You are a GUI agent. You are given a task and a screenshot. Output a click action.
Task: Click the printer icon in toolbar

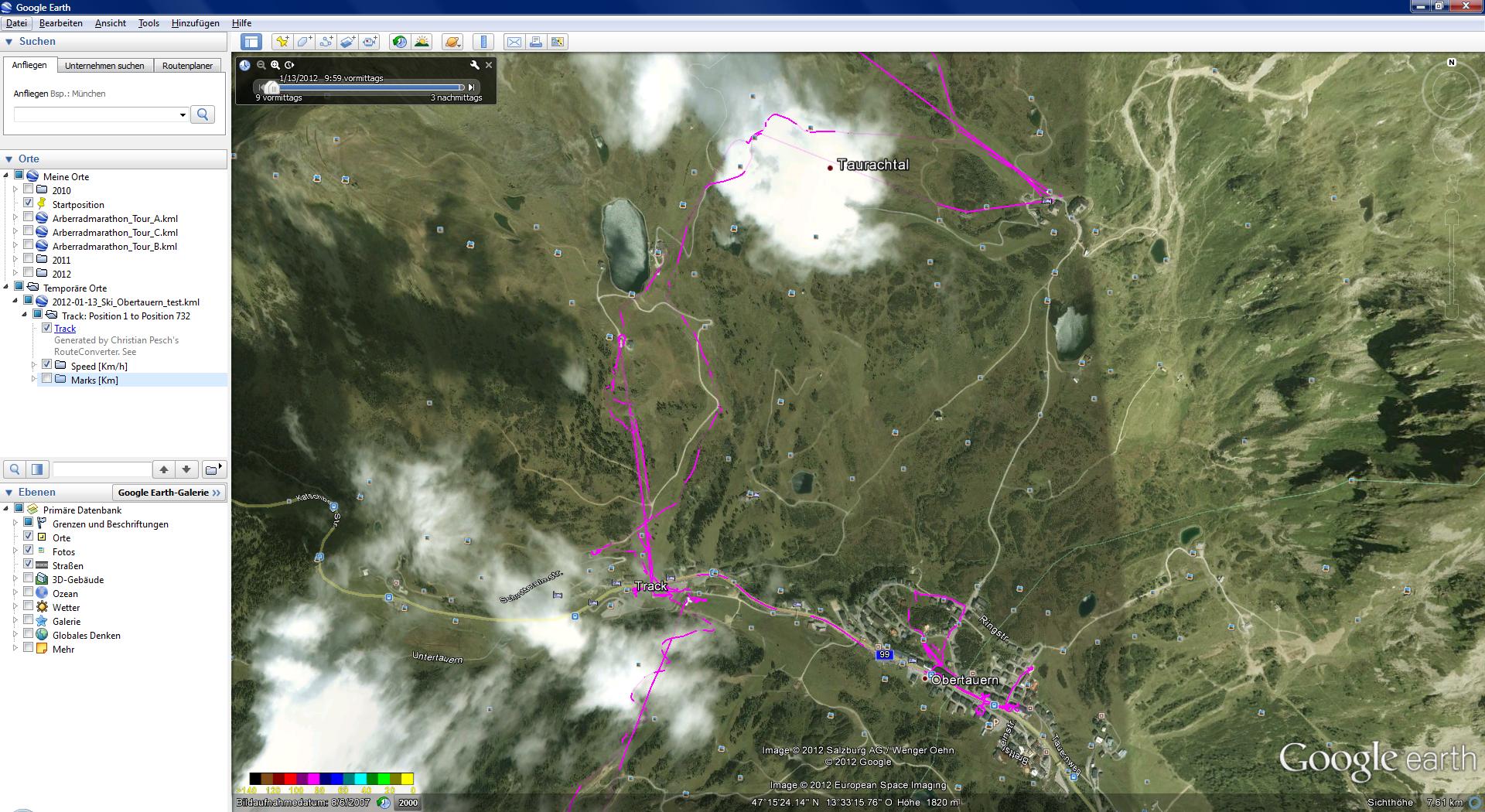(x=535, y=42)
